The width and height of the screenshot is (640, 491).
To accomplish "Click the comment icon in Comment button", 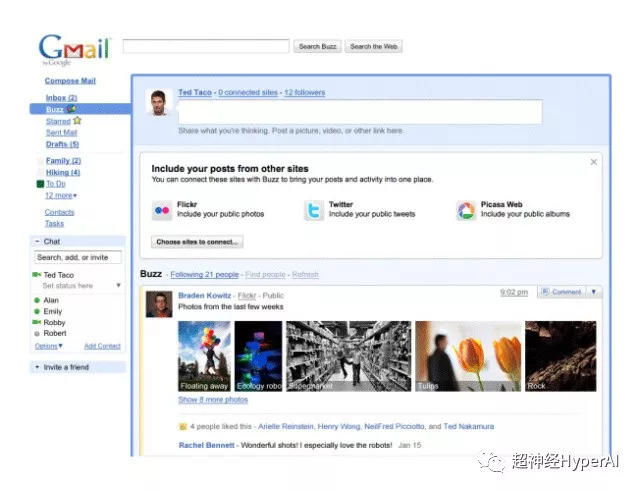I will [545, 291].
